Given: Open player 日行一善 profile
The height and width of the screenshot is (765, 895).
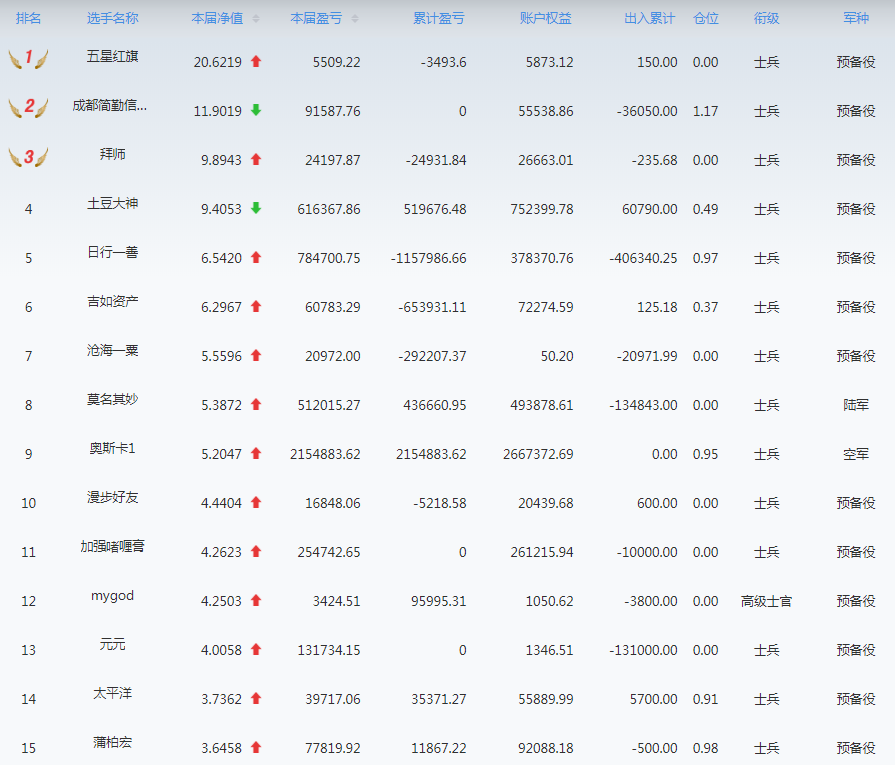Looking at the screenshot, I should click(112, 252).
